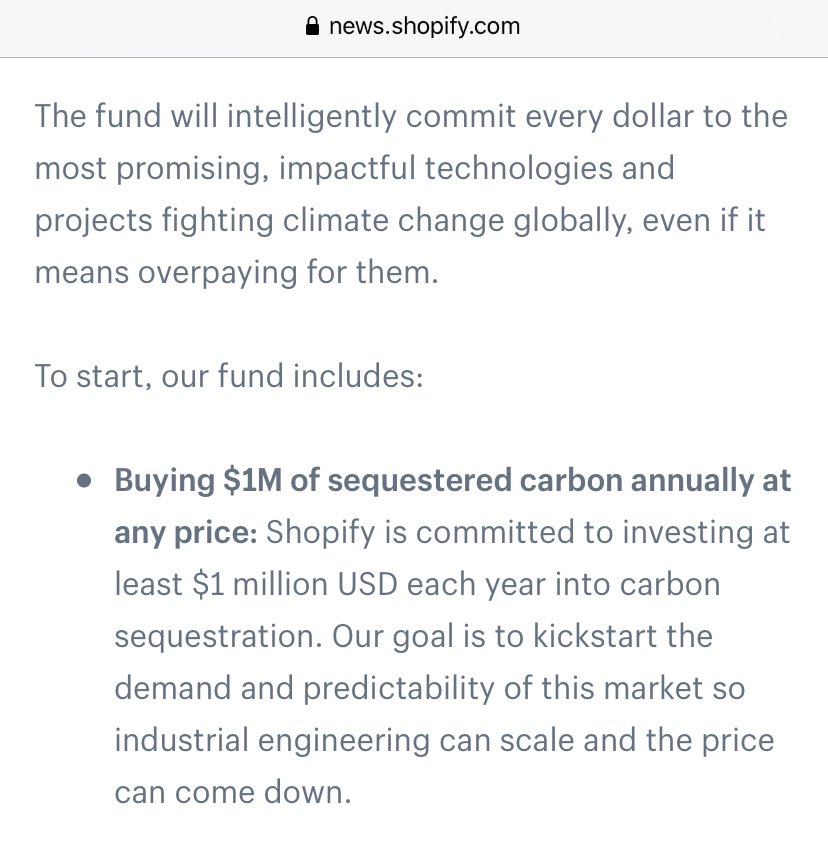The width and height of the screenshot is (828, 845).
Task: Click the line 'least $1 million USD each year into carbon'
Action: [x=417, y=585]
